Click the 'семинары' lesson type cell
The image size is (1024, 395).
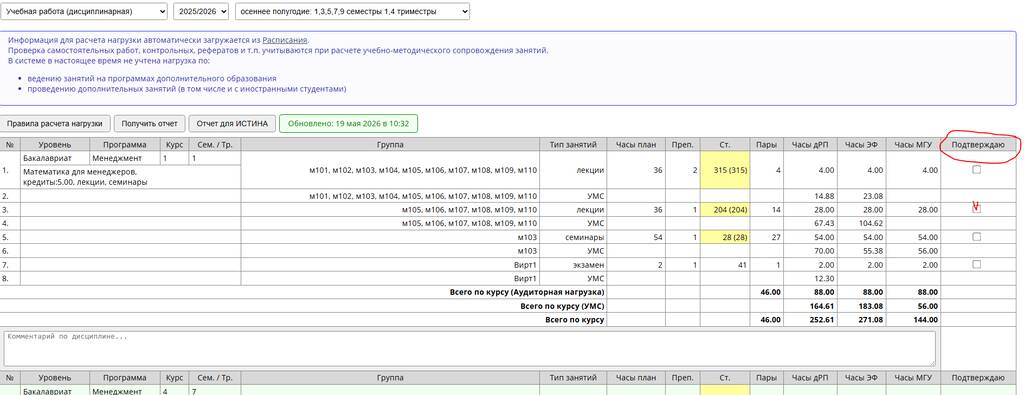click(x=573, y=237)
